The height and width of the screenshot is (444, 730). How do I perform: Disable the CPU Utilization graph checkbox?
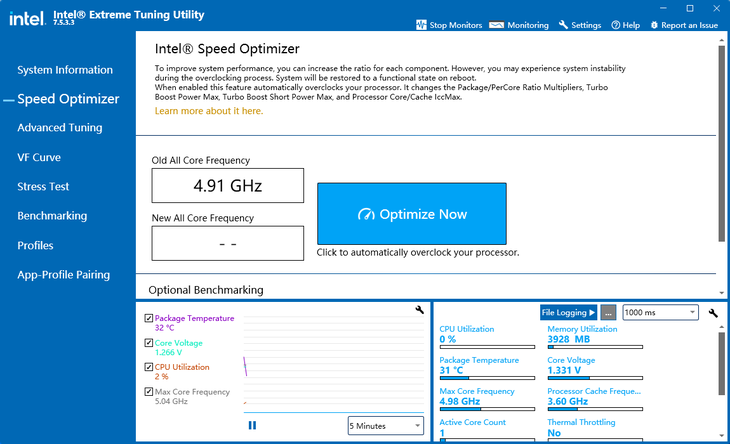coord(148,367)
